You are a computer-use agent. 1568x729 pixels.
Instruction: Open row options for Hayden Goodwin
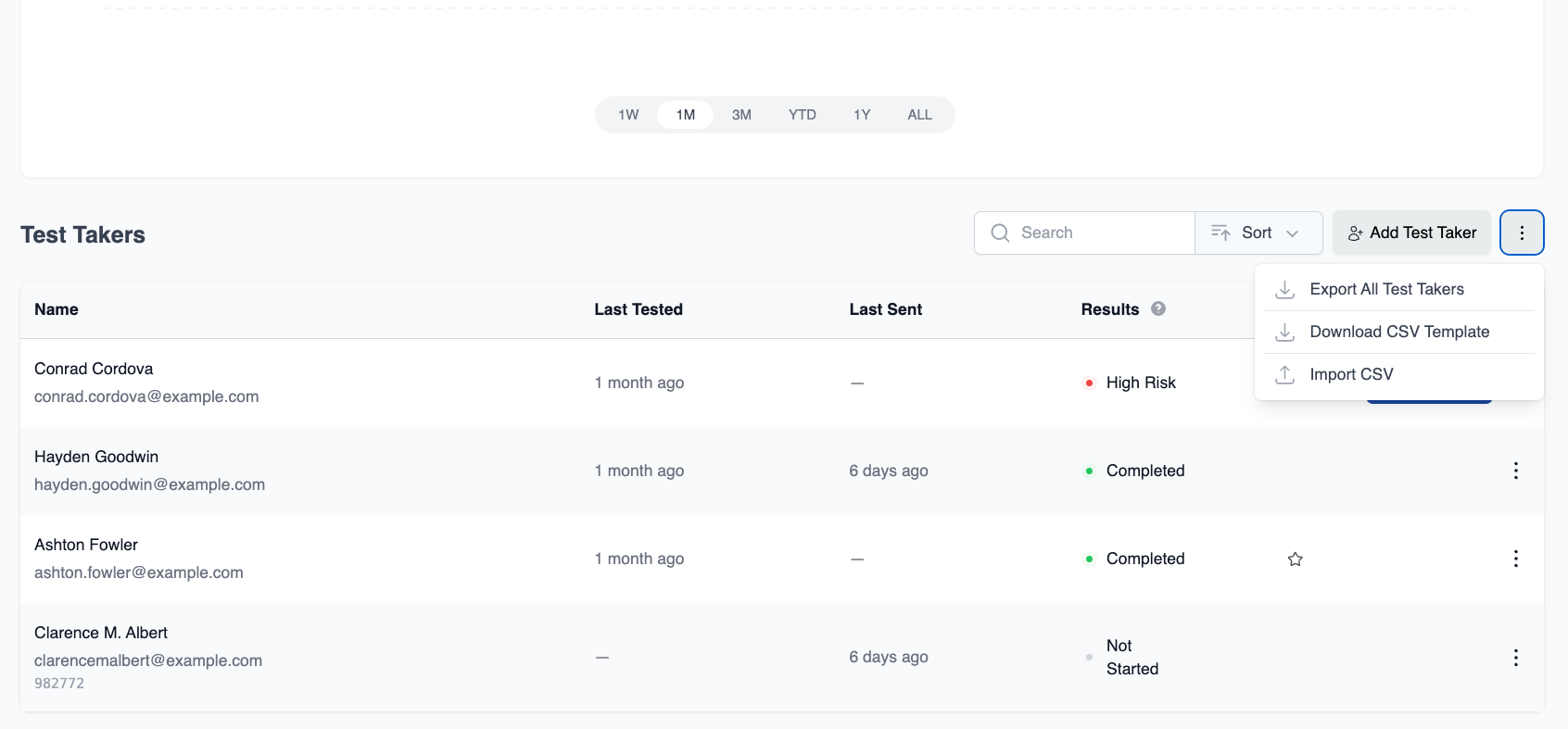pyautogui.click(x=1516, y=471)
